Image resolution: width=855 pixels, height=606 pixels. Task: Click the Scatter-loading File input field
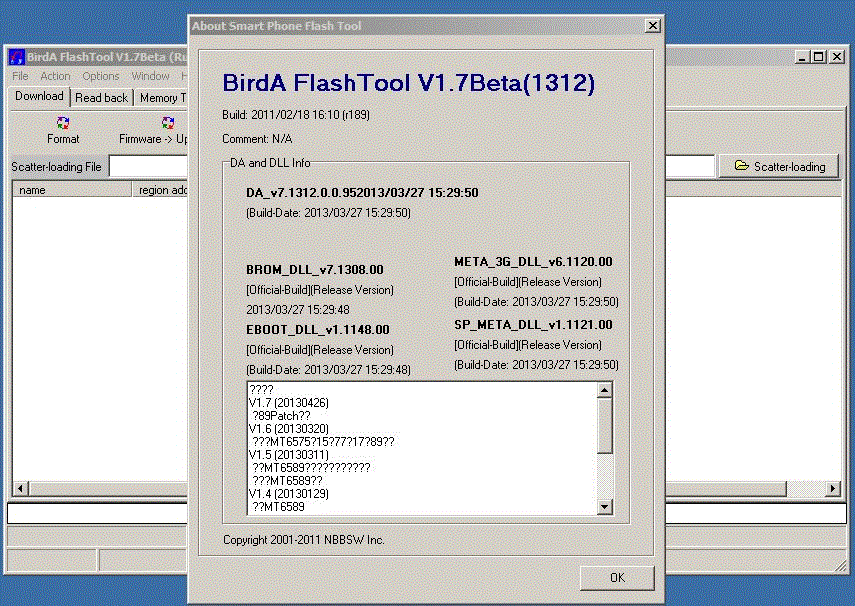coord(148,166)
